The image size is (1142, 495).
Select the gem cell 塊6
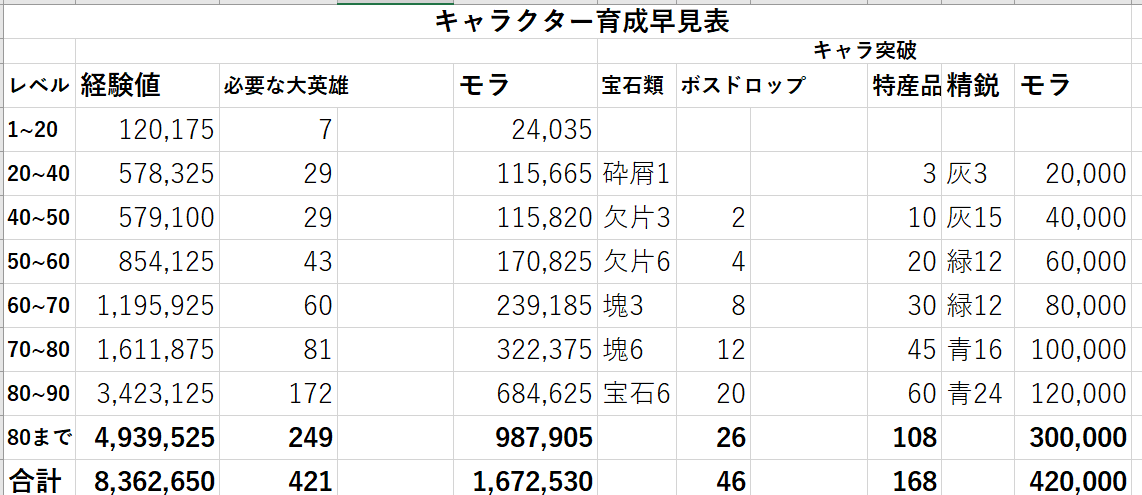click(x=637, y=349)
